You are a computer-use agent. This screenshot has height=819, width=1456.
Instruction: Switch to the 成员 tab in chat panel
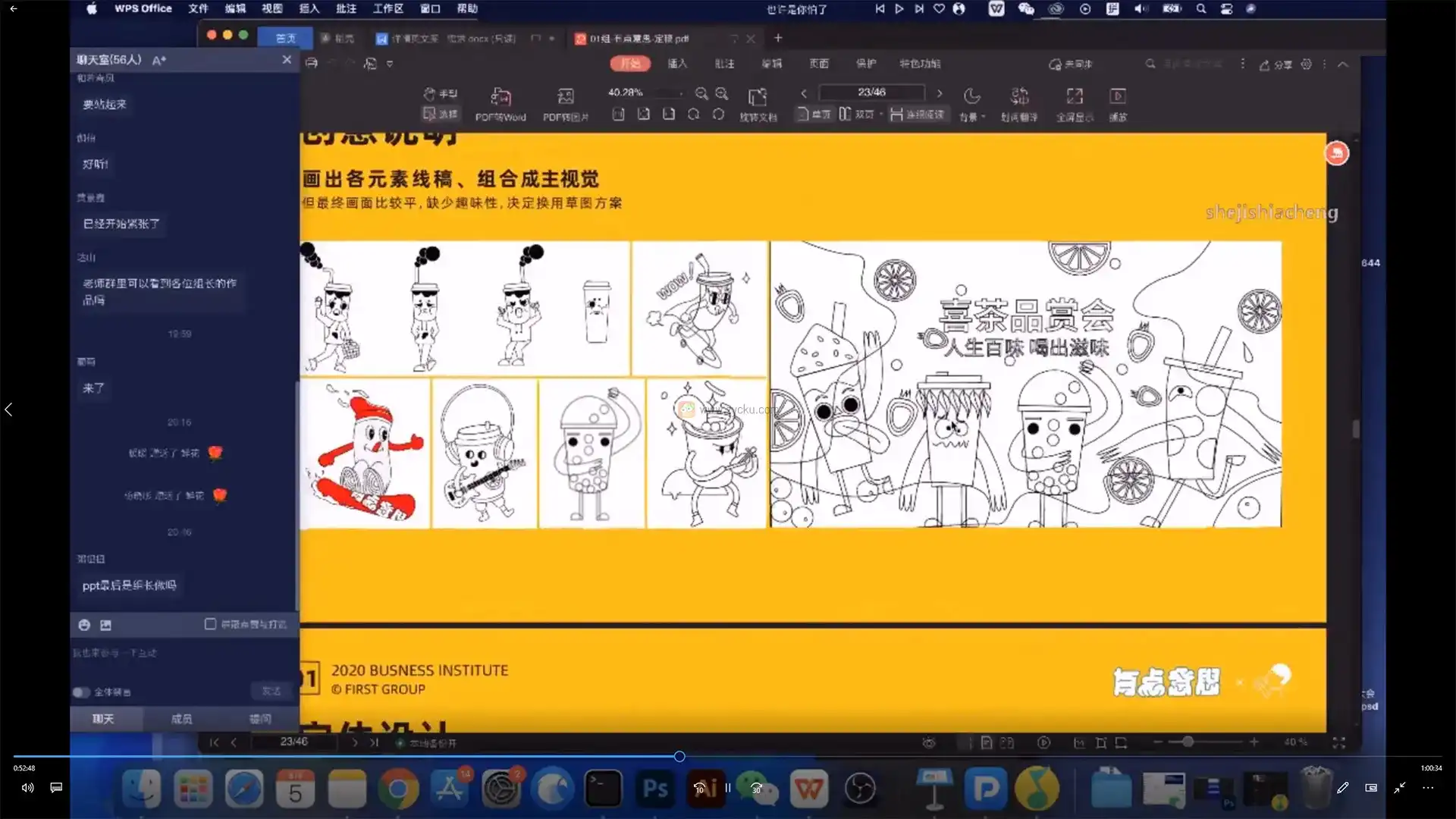click(181, 718)
